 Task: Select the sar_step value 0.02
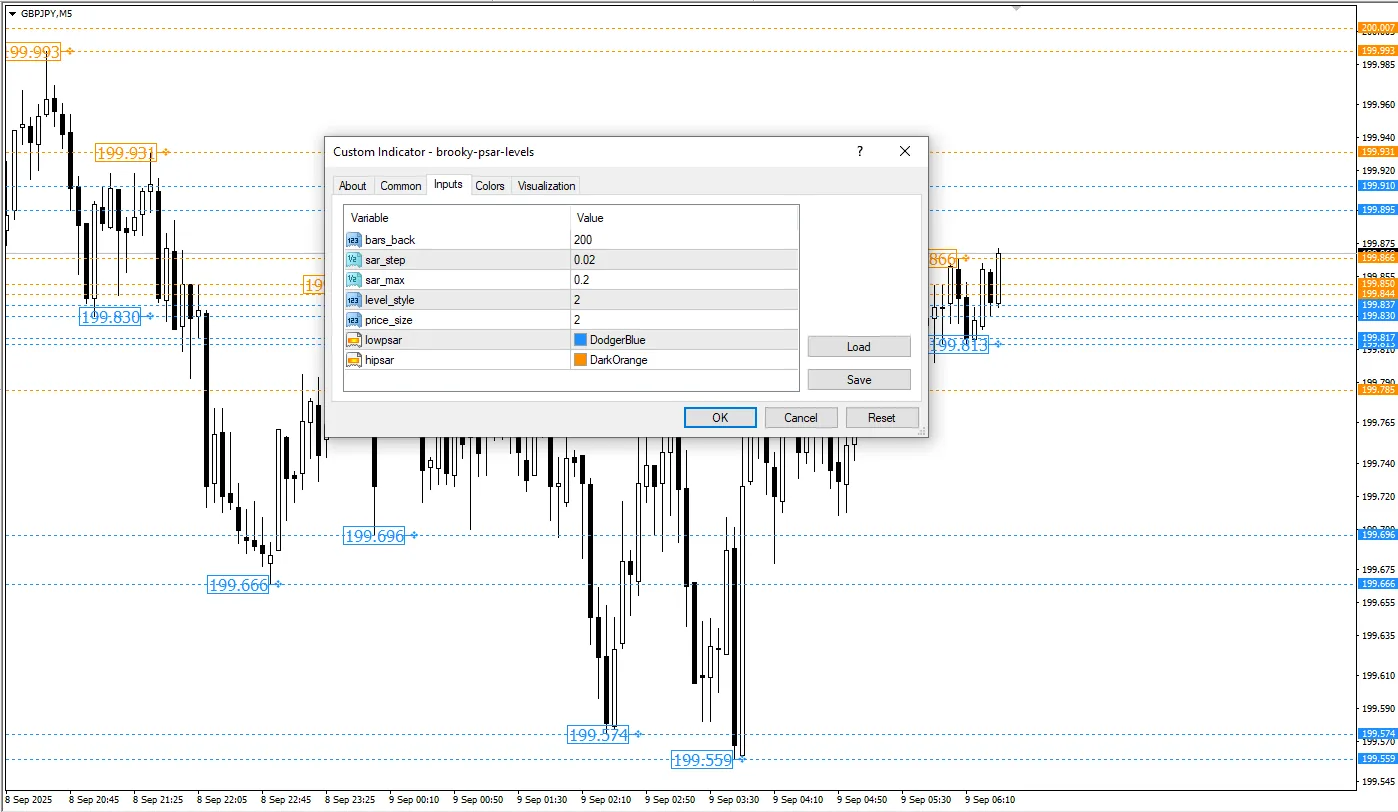coord(684,260)
